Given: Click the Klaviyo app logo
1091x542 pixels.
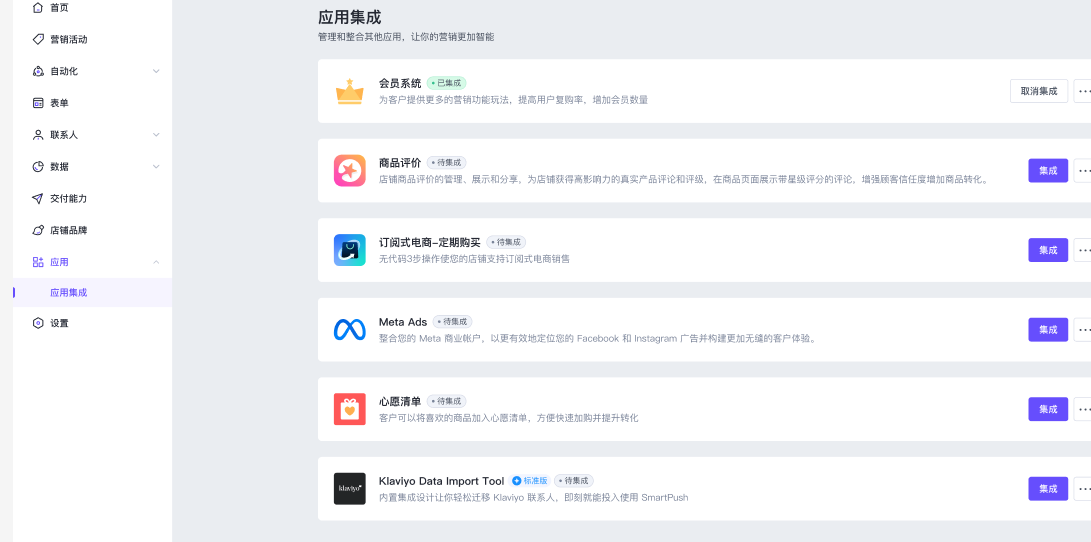Looking at the screenshot, I should pyautogui.click(x=349, y=489).
